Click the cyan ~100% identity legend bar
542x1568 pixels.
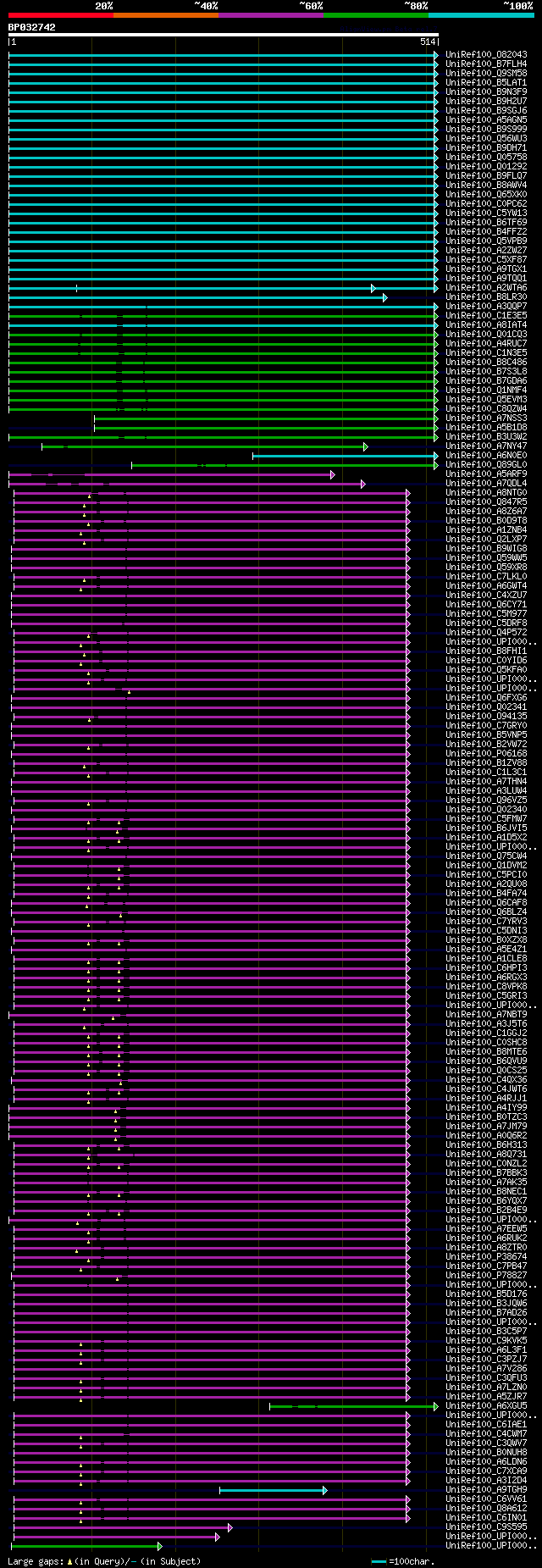[481, 14]
